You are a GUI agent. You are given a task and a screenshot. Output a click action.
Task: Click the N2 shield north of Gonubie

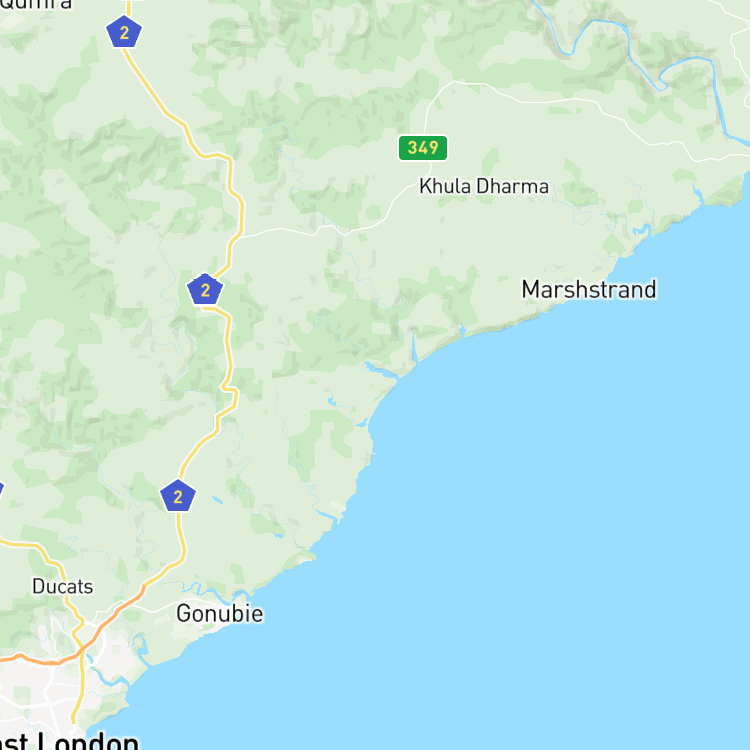coord(178,496)
